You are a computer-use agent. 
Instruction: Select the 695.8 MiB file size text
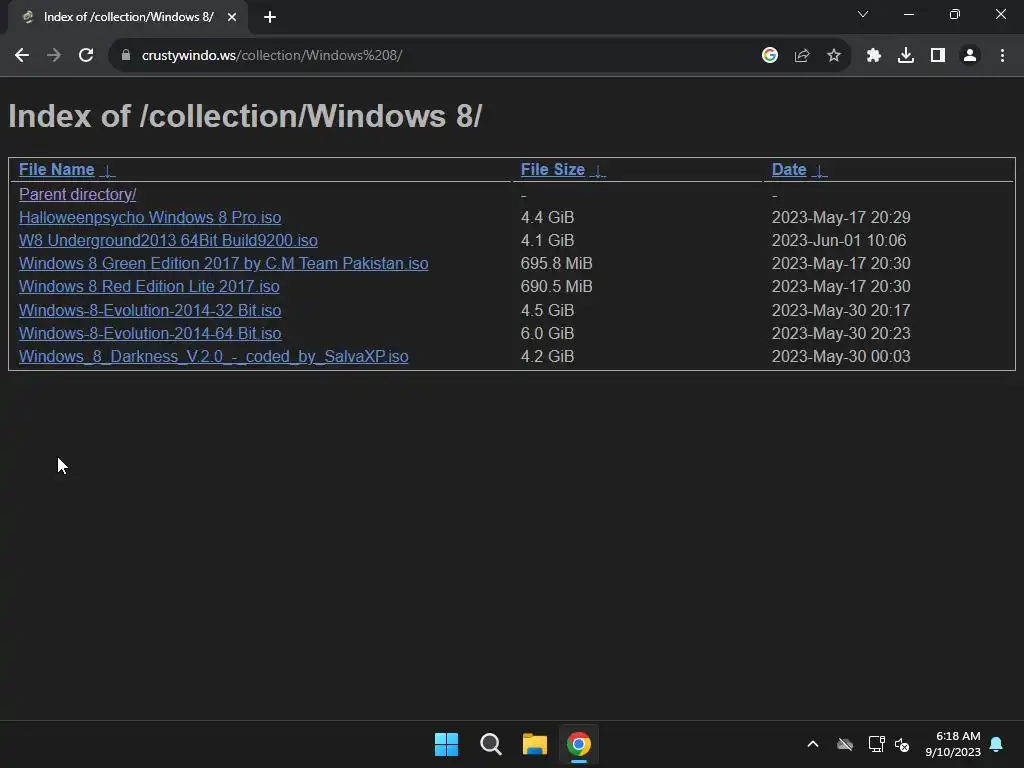[556, 264]
